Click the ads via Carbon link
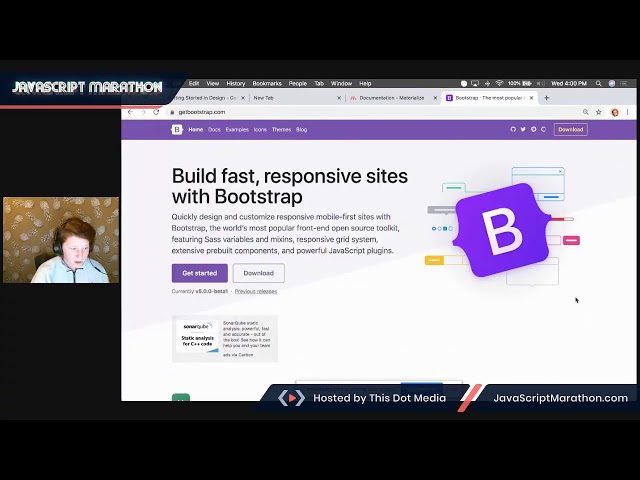640x480 pixels. pos(238,355)
